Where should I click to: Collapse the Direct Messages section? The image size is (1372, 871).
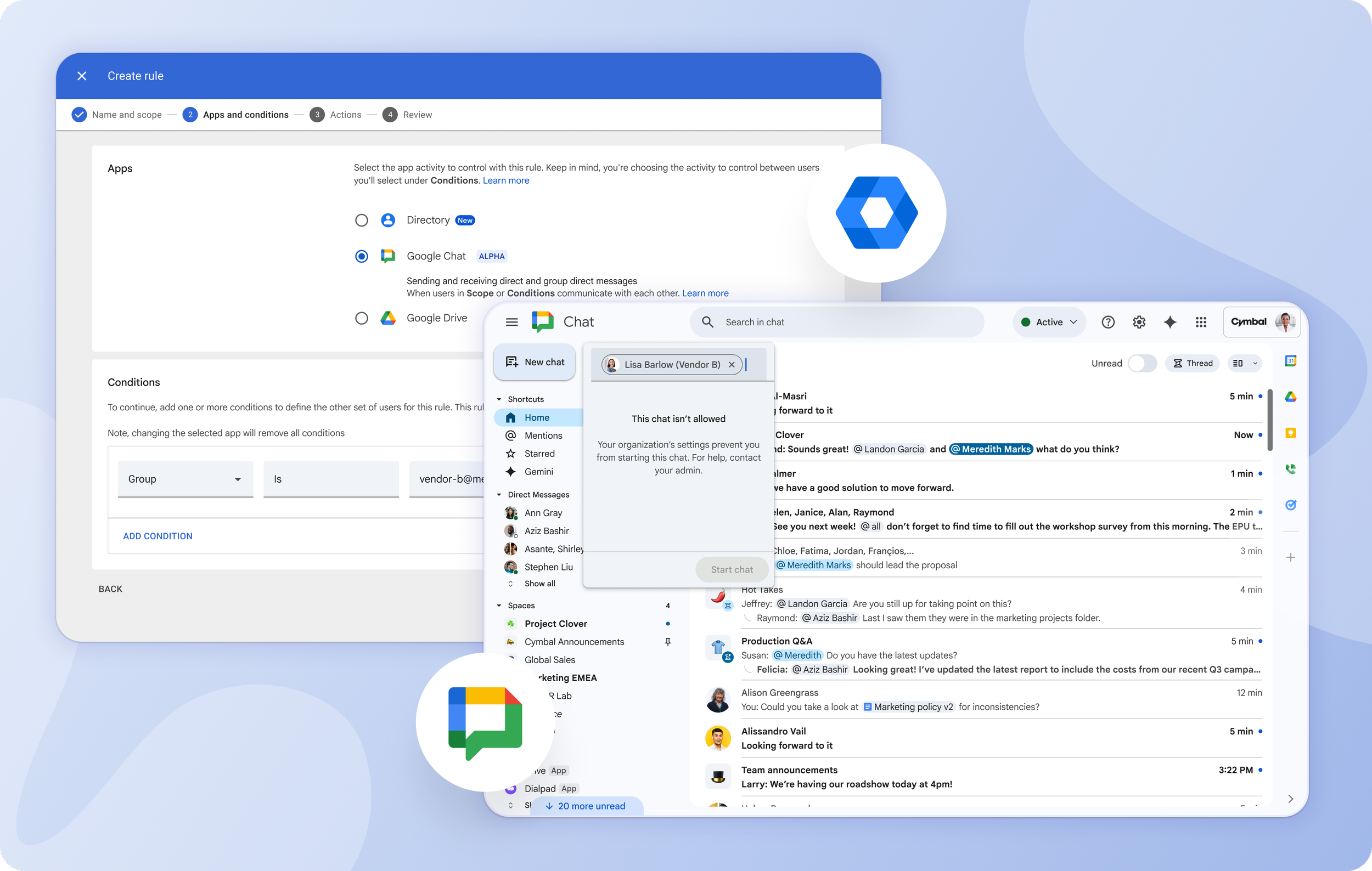[x=499, y=495]
